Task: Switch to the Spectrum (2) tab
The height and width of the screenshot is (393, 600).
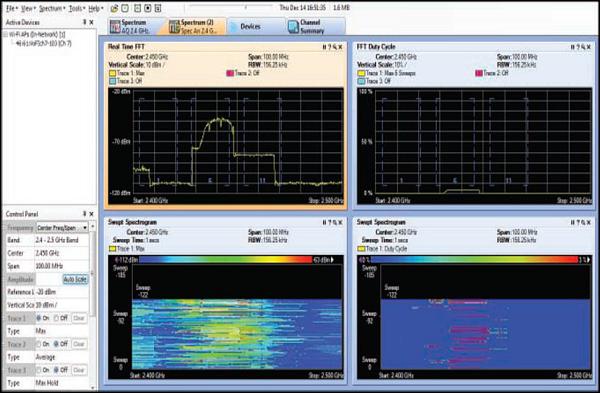Action: tap(197, 26)
